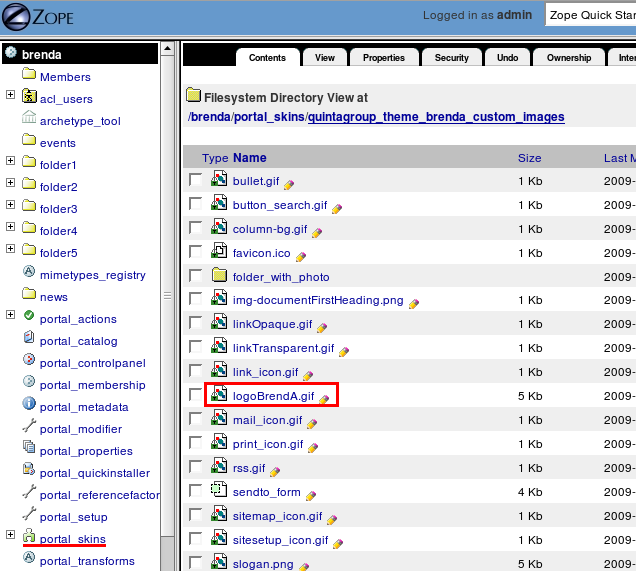Click the brenda root gear icon

[x=11, y=52]
